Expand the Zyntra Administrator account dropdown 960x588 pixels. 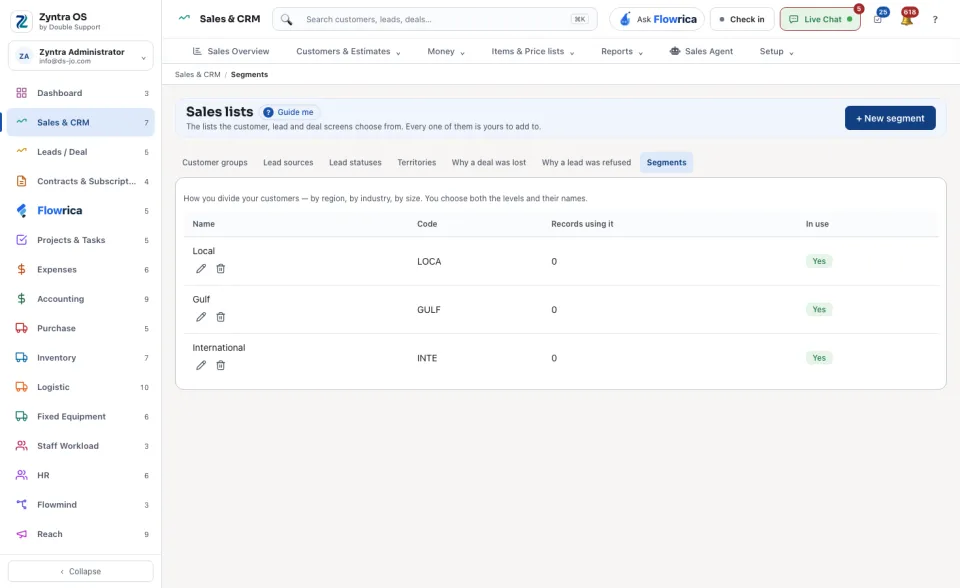(81, 56)
